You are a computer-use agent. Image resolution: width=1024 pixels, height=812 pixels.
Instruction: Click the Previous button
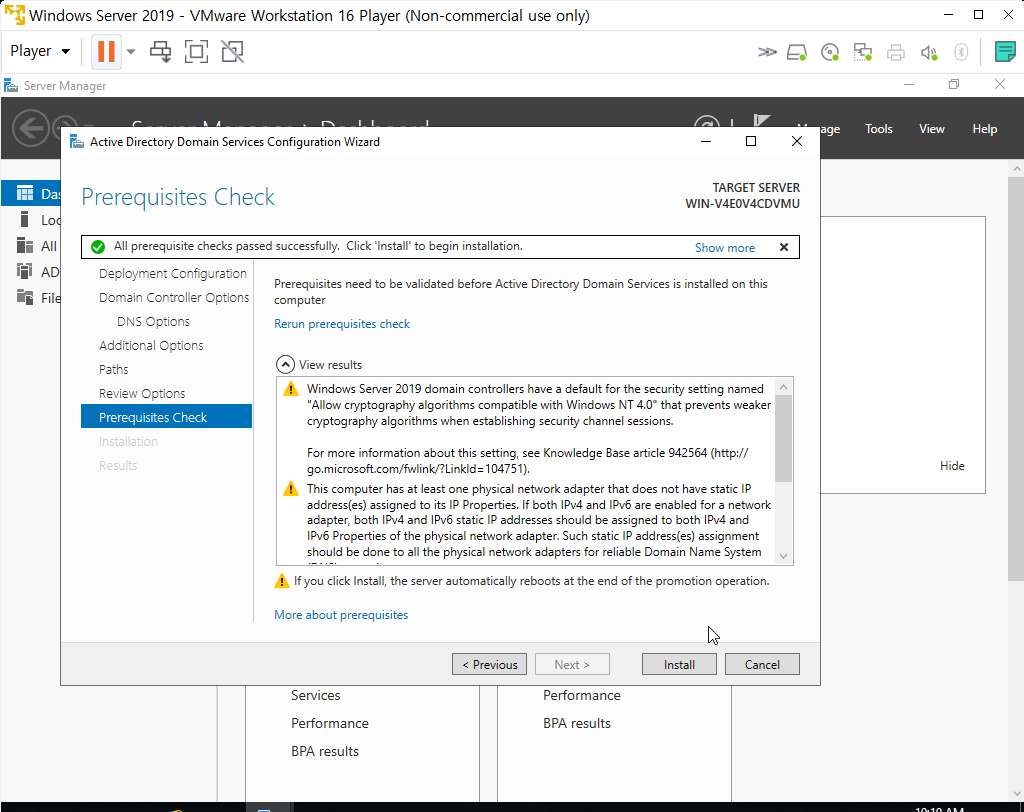pyautogui.click(x=489, y=664)
